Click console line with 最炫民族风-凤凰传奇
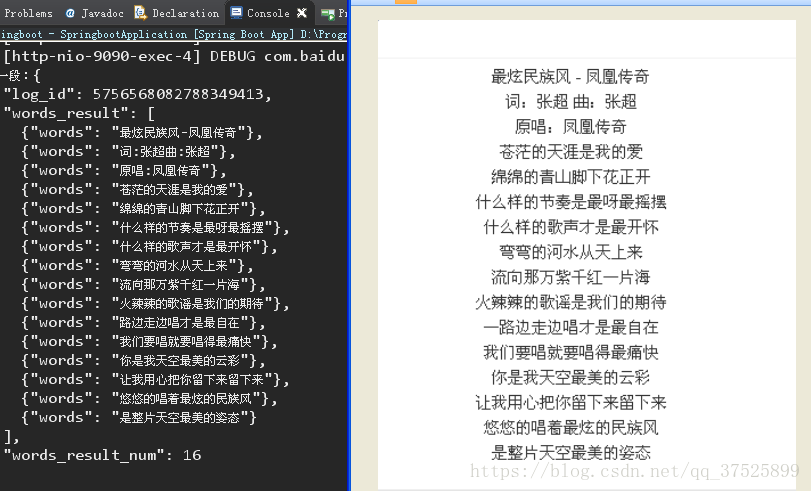The image size is (811, 491). click(142, 132)
